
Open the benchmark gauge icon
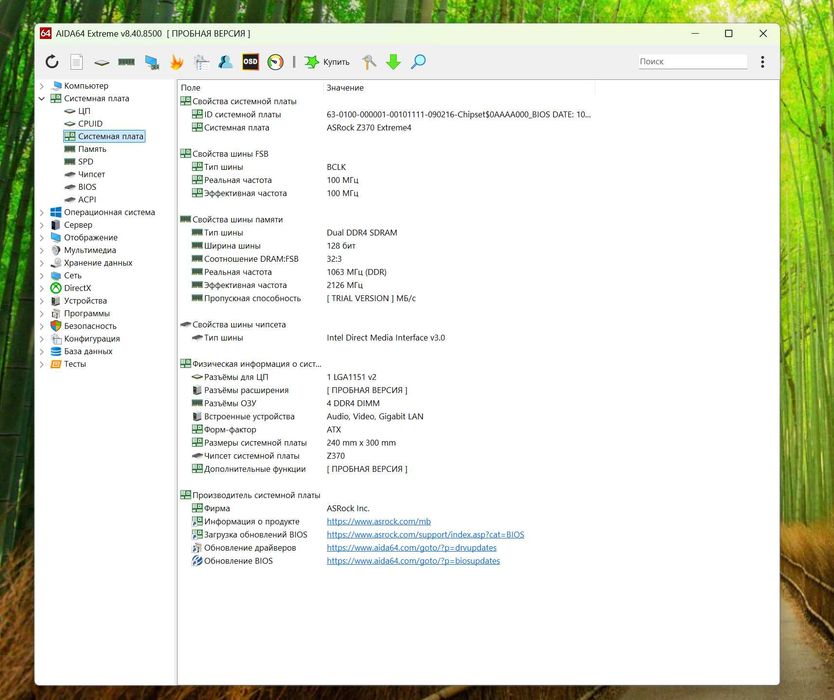point(276,62)
